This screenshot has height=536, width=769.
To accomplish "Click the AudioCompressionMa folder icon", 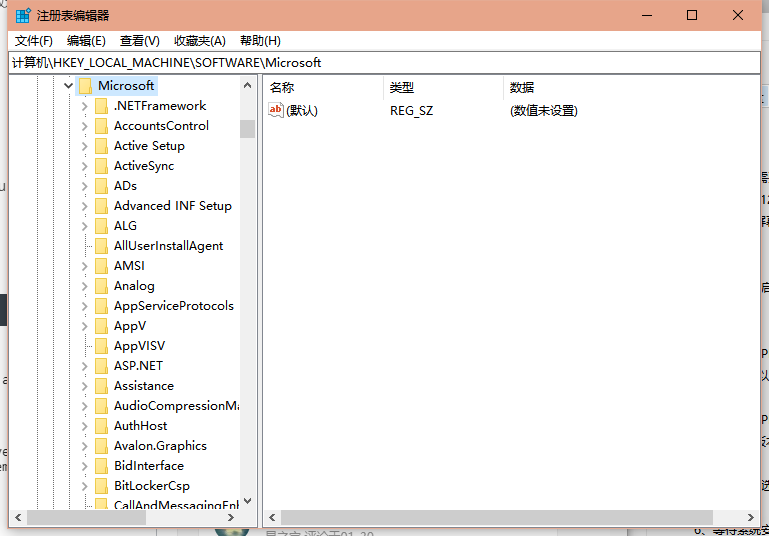I will click(x=101, y=406).
